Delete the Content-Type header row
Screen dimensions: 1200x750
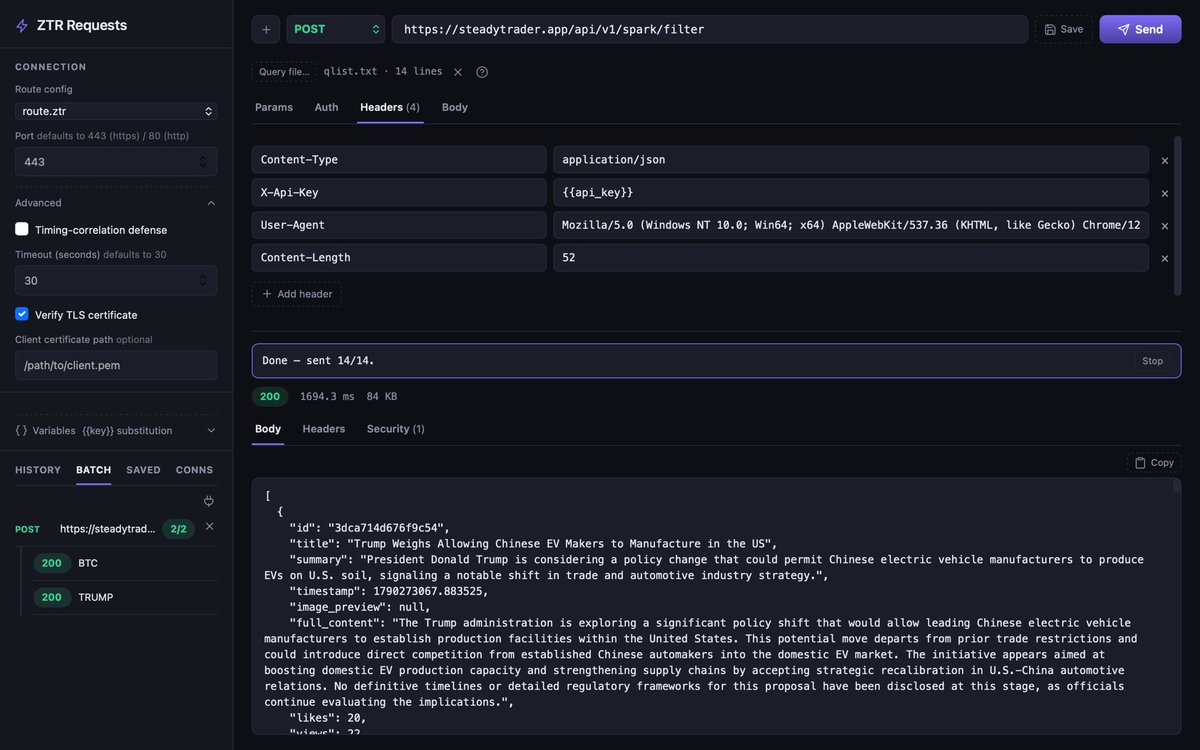(1164, 160)
